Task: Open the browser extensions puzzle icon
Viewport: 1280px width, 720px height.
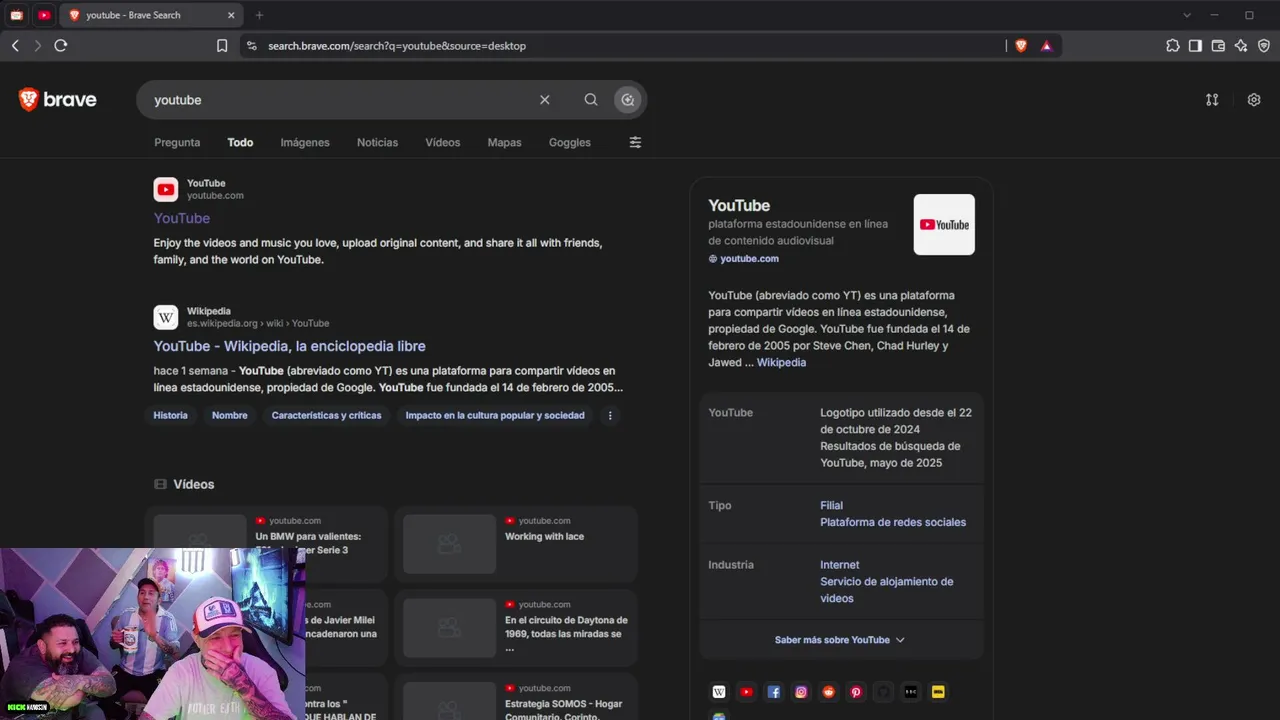Action: (x=1173, y=45)
